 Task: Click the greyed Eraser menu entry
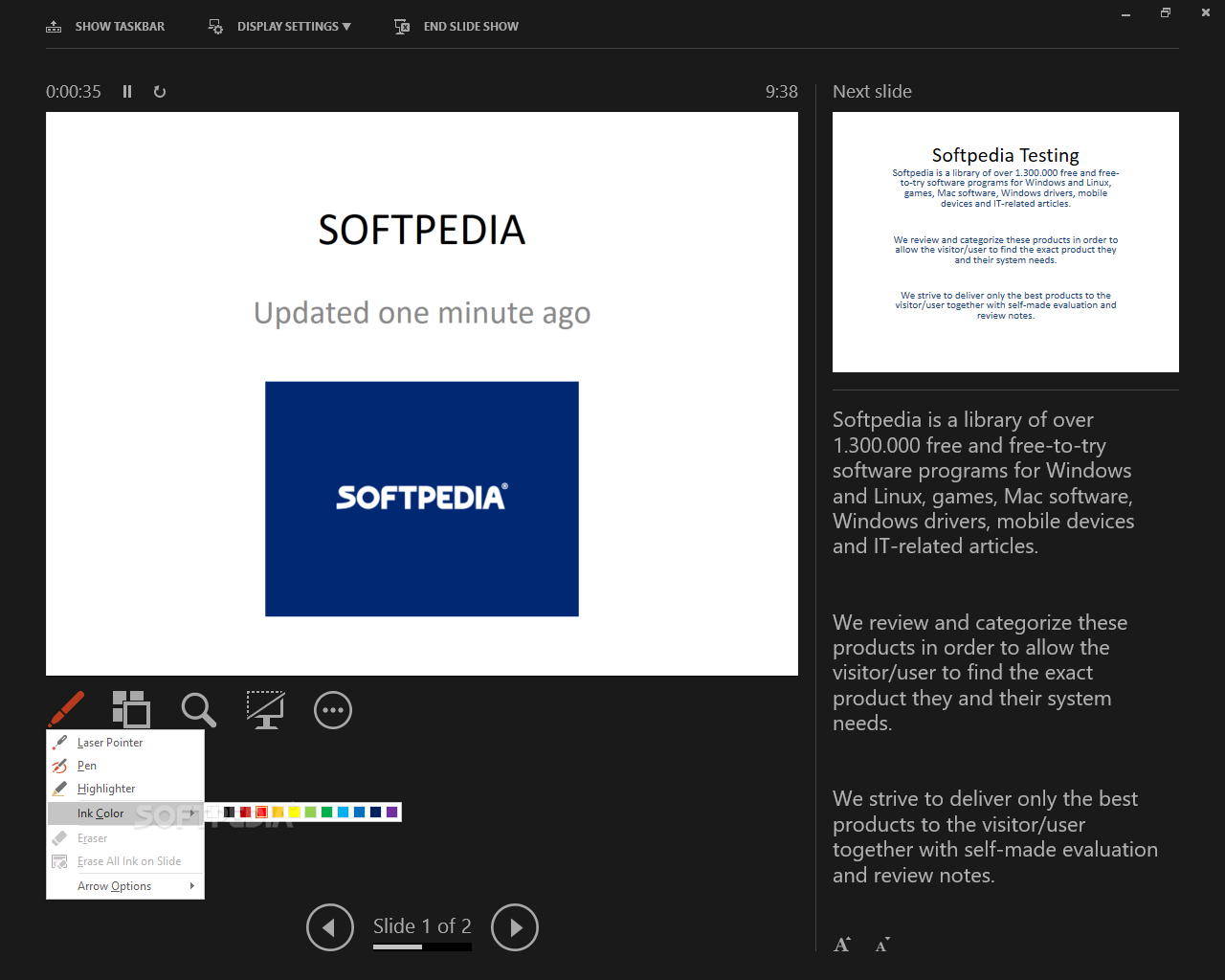125,838
